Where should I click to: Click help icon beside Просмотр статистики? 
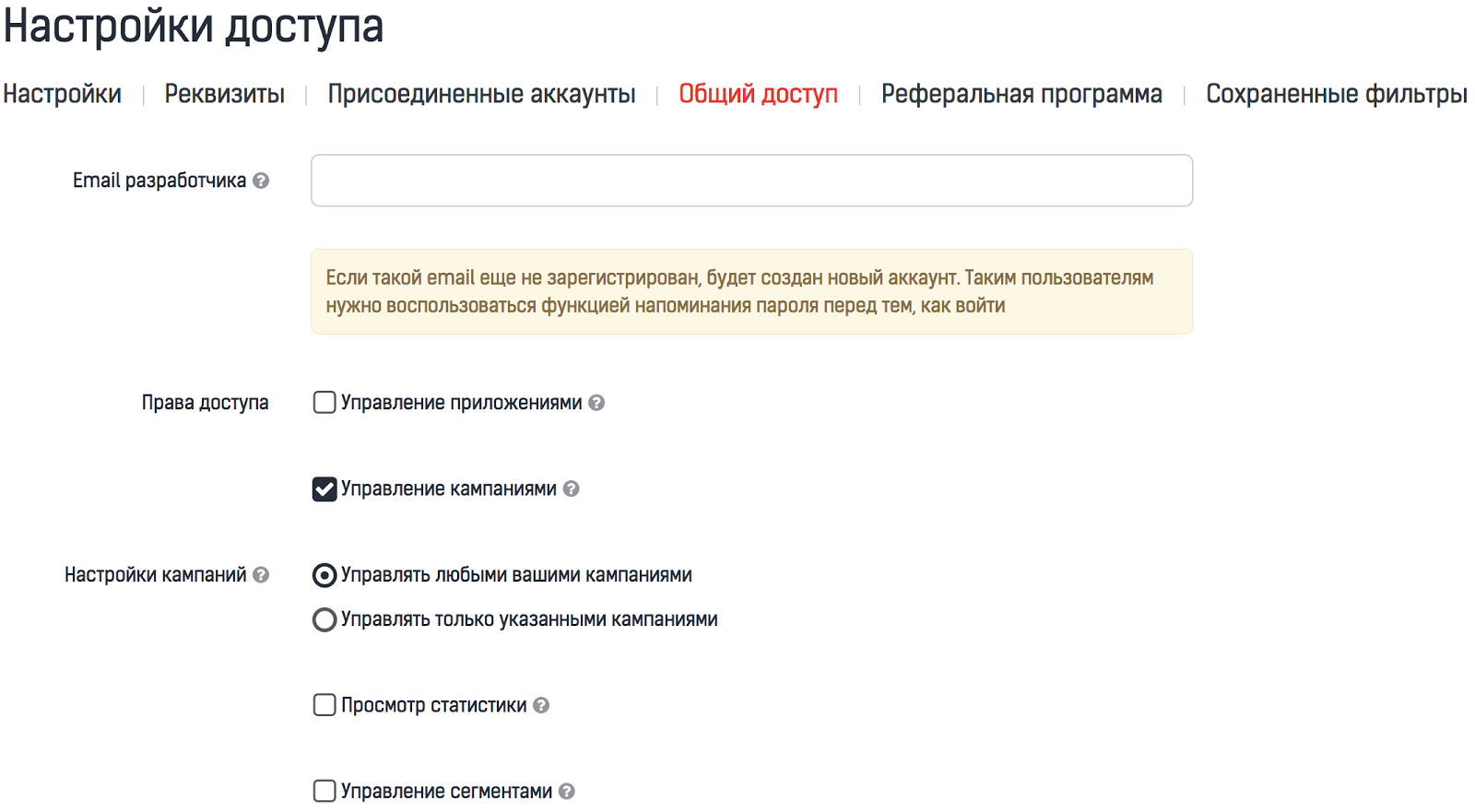point(541,705)
